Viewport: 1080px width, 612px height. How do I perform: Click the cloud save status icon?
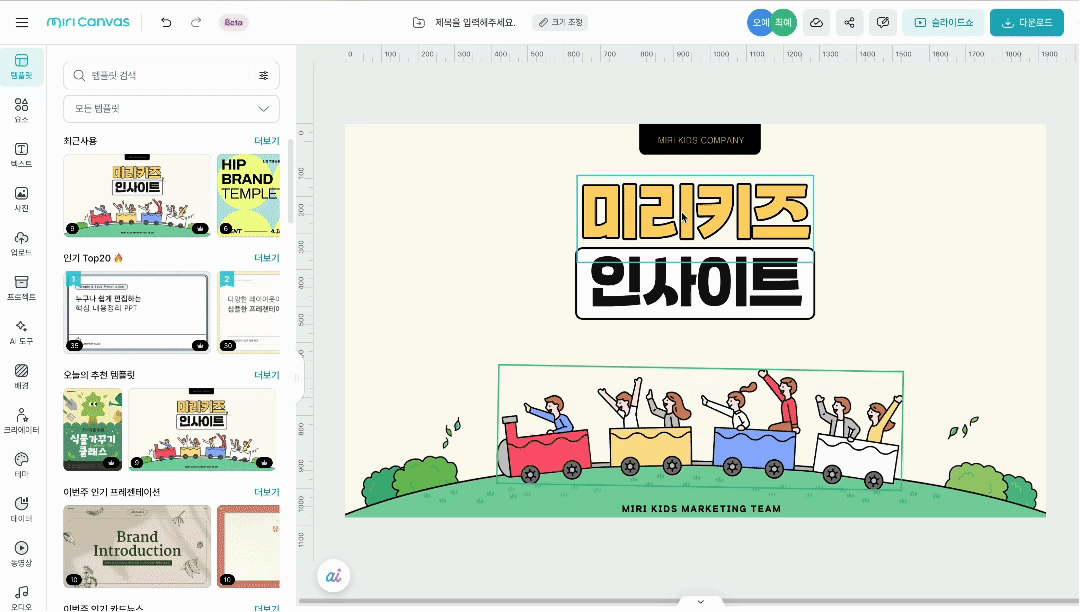coord(816,23)
